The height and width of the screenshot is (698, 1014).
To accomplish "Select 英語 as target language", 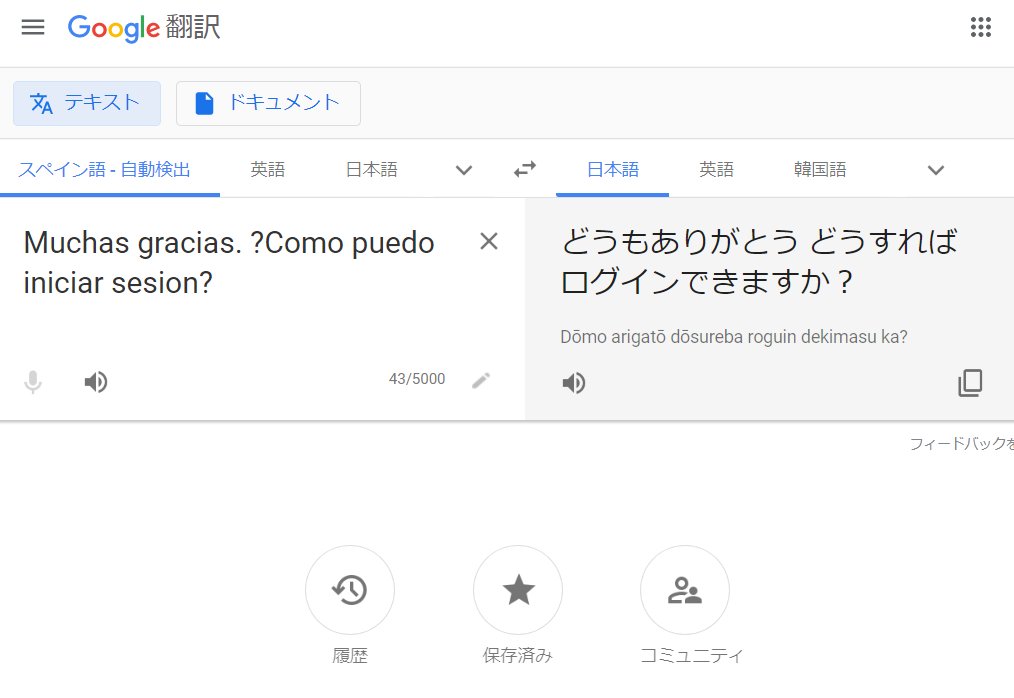I will pos(717,169).
